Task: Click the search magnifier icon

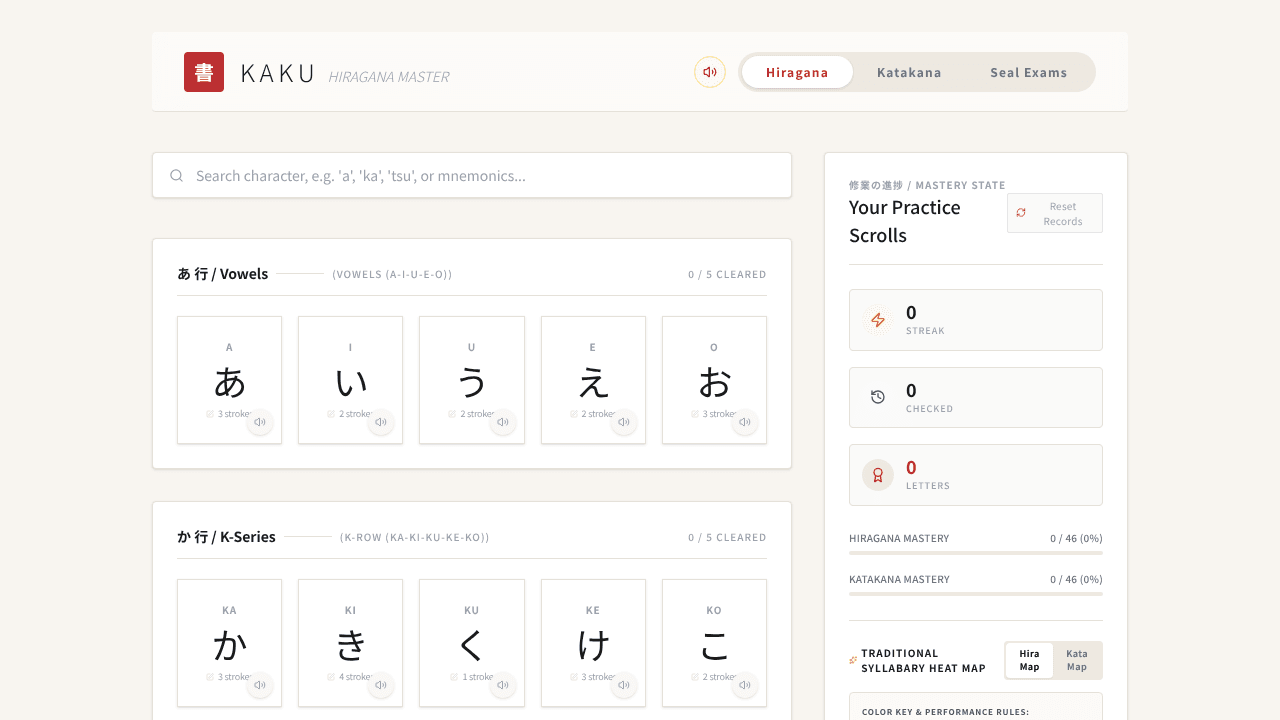Action: 177,176
